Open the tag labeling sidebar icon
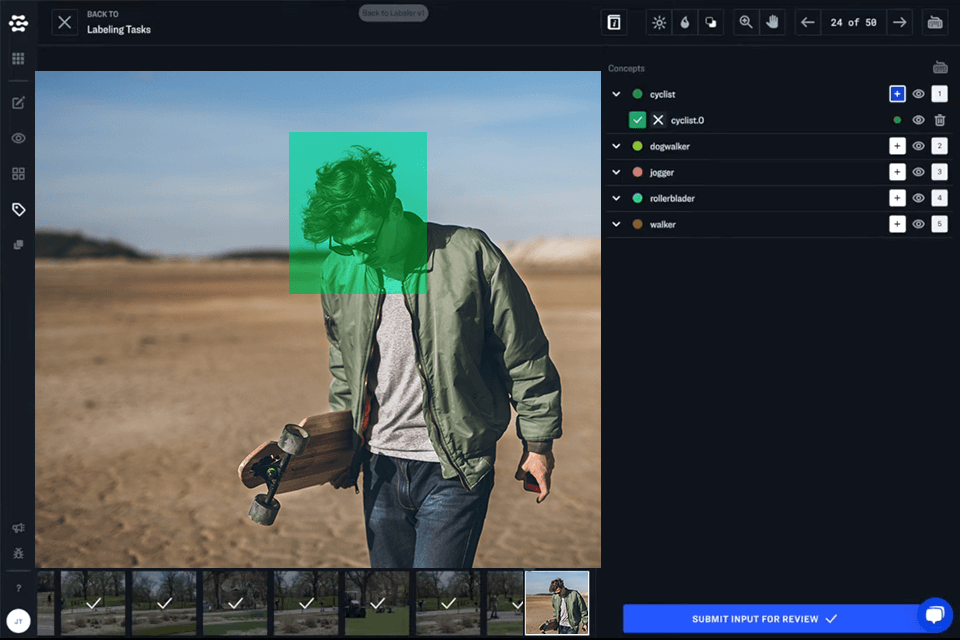960x640 pixels. pyautogui.click(x=18, y=209)
